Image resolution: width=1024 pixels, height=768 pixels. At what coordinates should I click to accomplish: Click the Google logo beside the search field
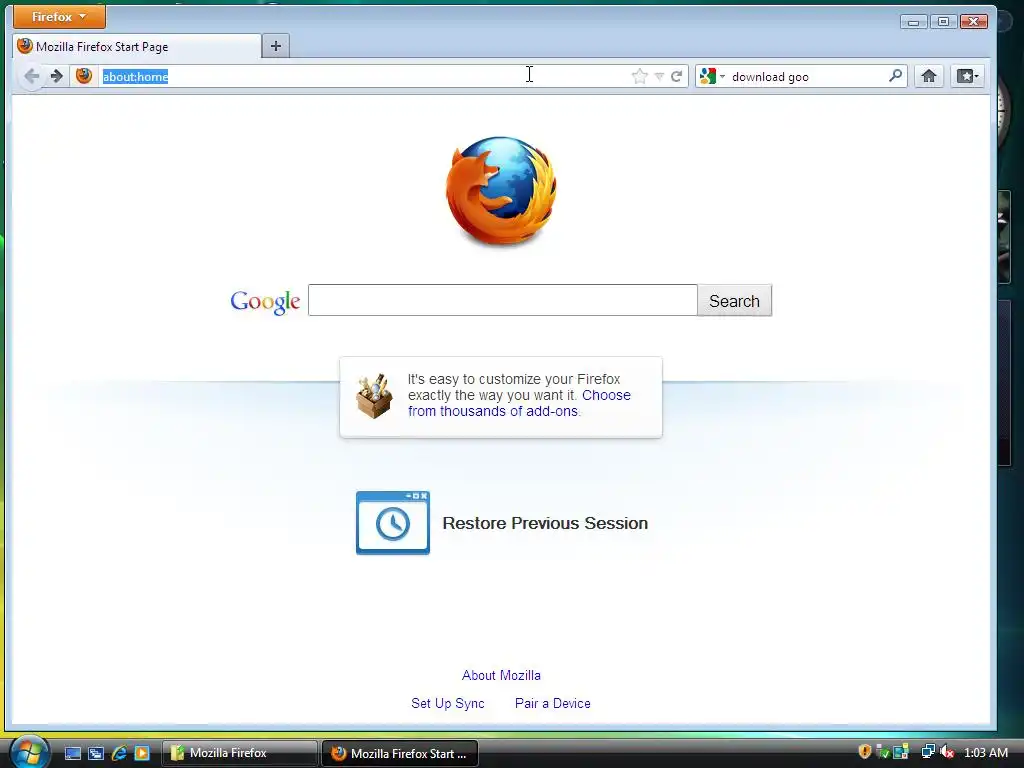(x=264, y=301)
